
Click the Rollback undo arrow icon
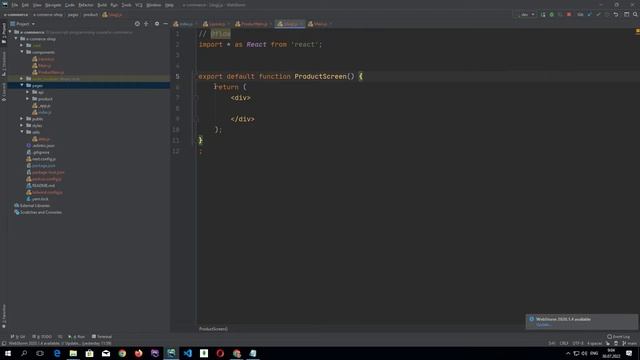click(616, 15)
